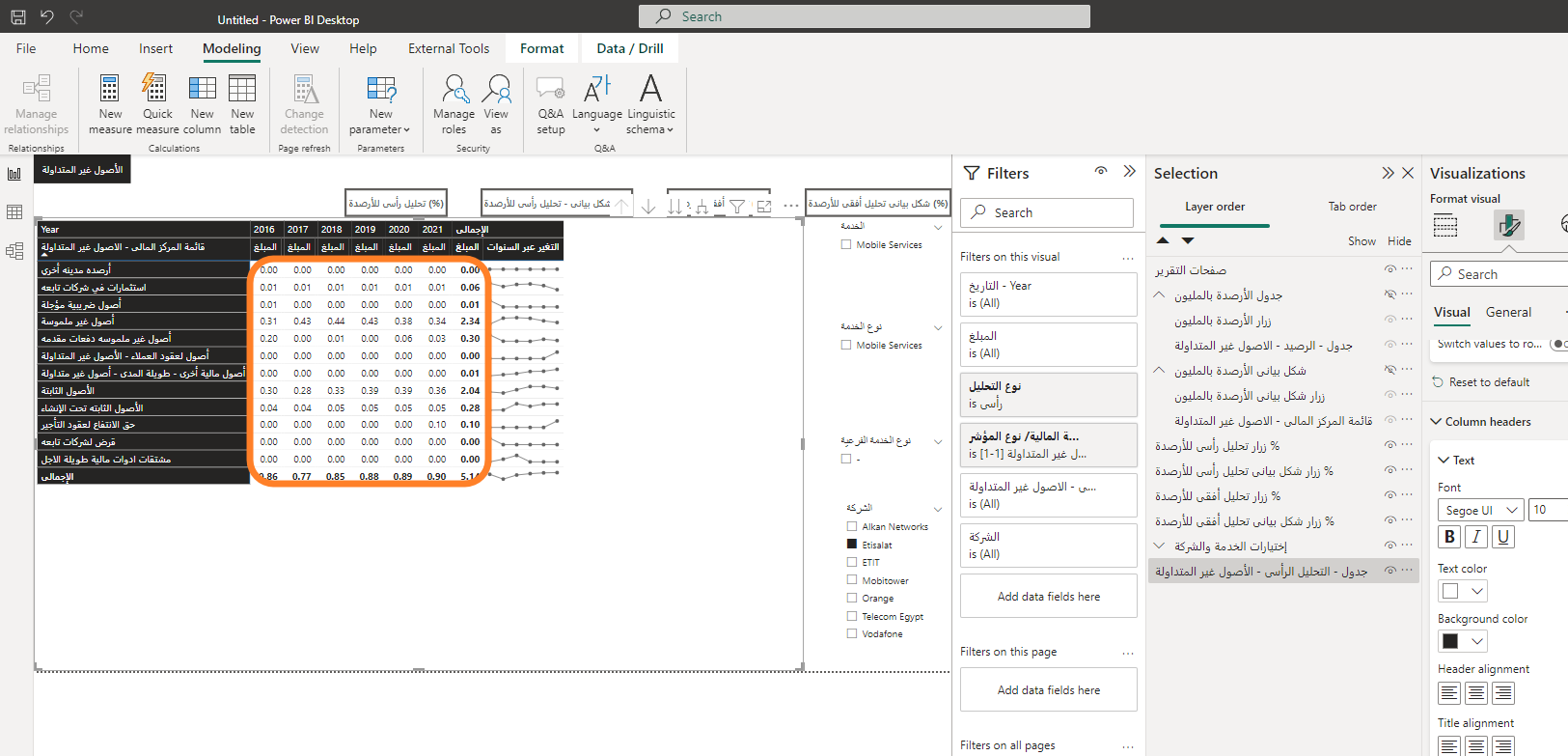The width and height of the screenshot is (1568, 756).
Task: Check Mobile Services under الخدمة slicer
Action: [x=846, y=245]
